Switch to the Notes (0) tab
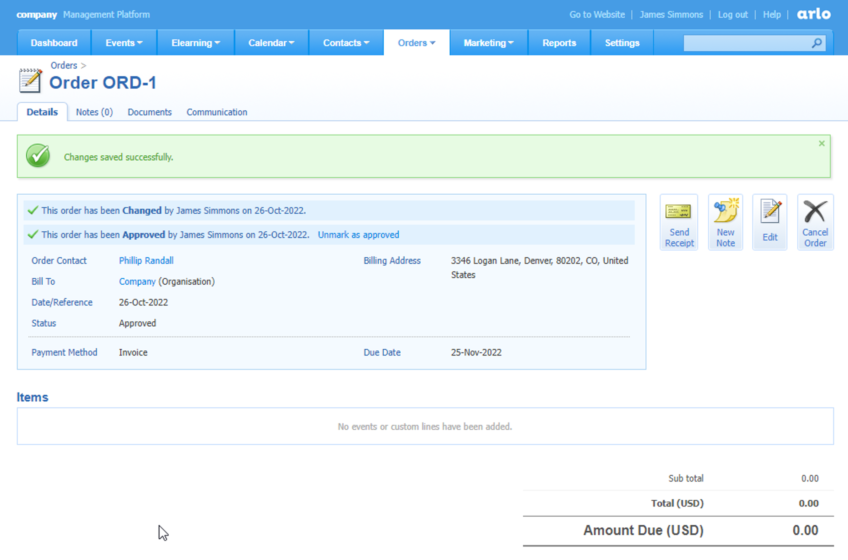The height and width of the screenshot is (560, 848). [94, 112]
